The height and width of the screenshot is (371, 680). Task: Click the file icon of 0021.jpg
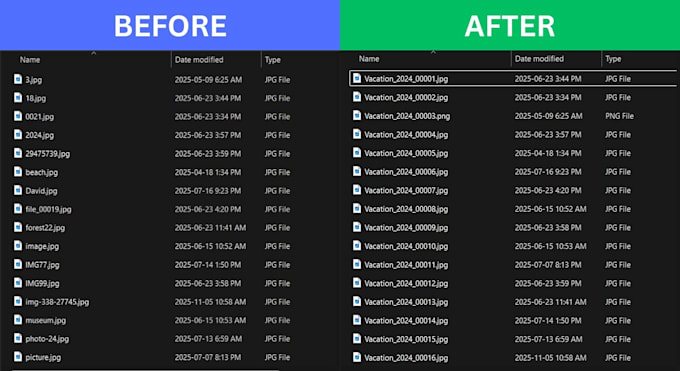point(18,116)
